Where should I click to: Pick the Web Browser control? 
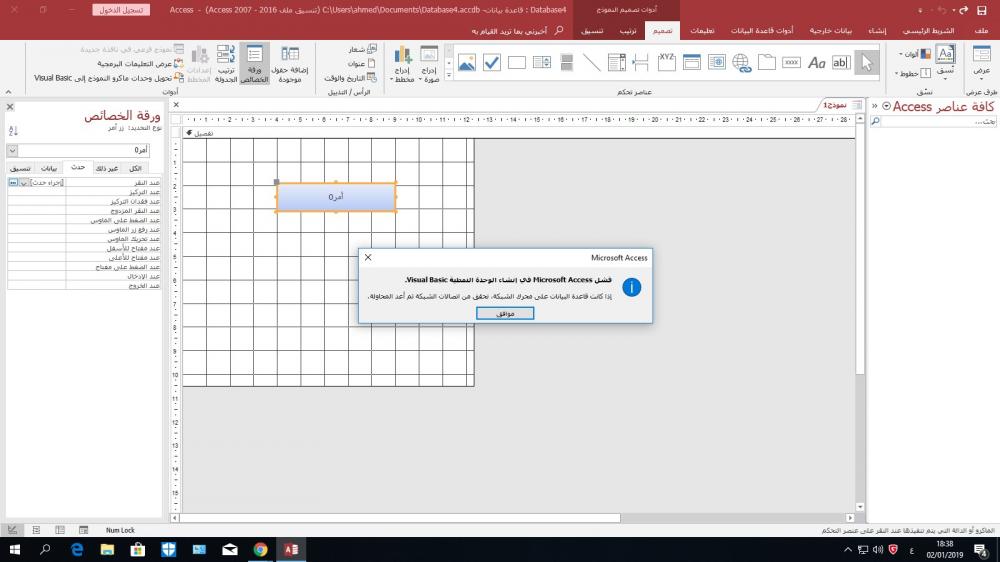(716, 63)
